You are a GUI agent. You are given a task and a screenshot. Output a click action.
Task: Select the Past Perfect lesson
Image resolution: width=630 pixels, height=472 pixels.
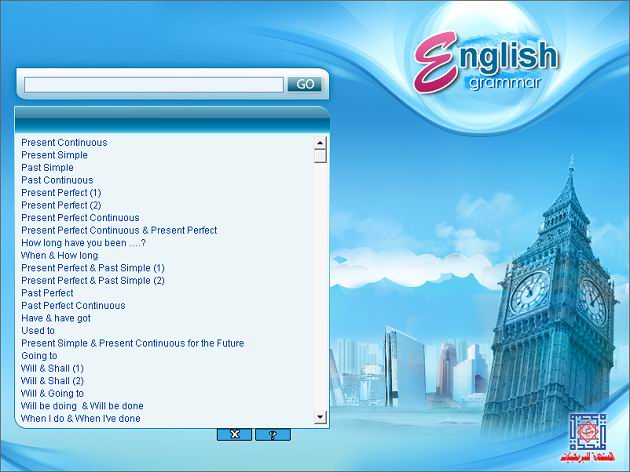click(x=47, y=293)
